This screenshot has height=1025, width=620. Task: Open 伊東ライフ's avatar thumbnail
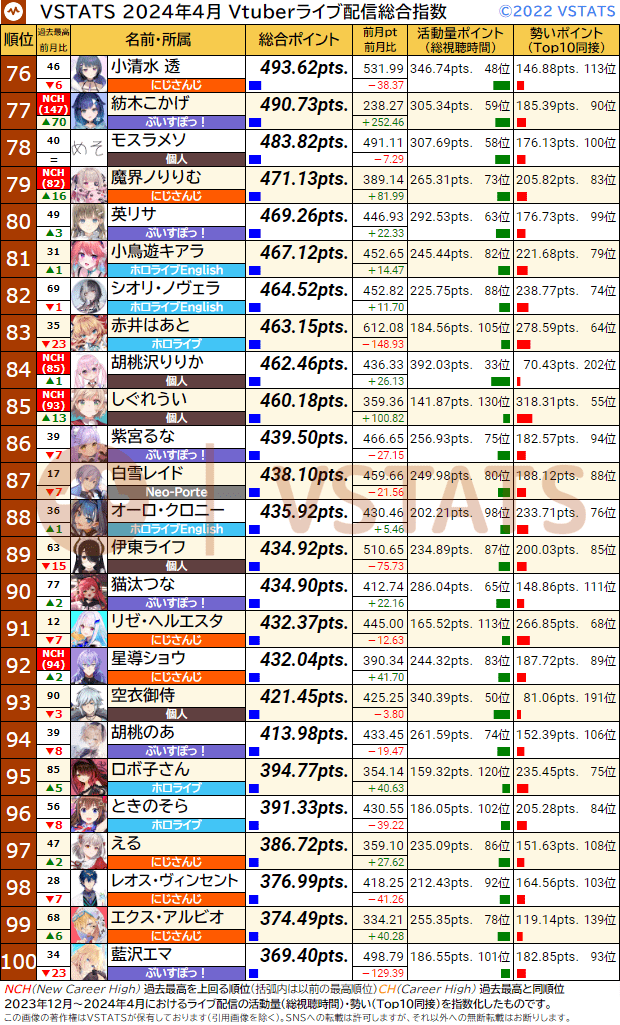(89, 555)
